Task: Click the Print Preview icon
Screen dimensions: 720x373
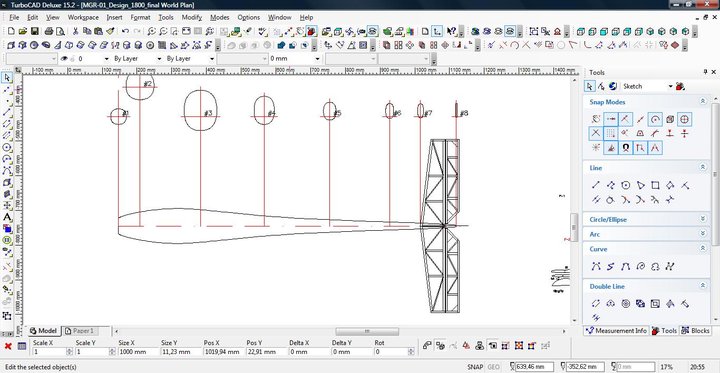Action: click(x=60, y=31)
